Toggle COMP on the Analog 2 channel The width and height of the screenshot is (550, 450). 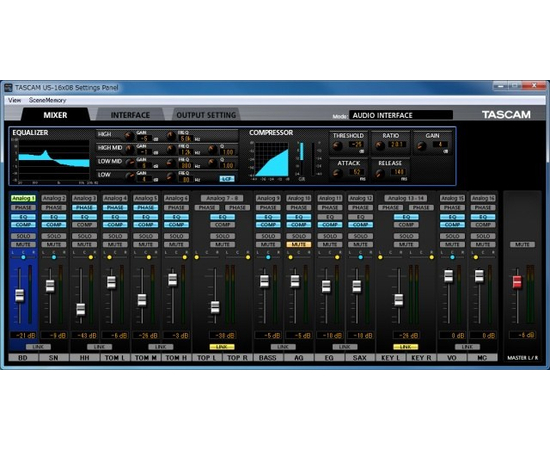[x=54, y=225]
